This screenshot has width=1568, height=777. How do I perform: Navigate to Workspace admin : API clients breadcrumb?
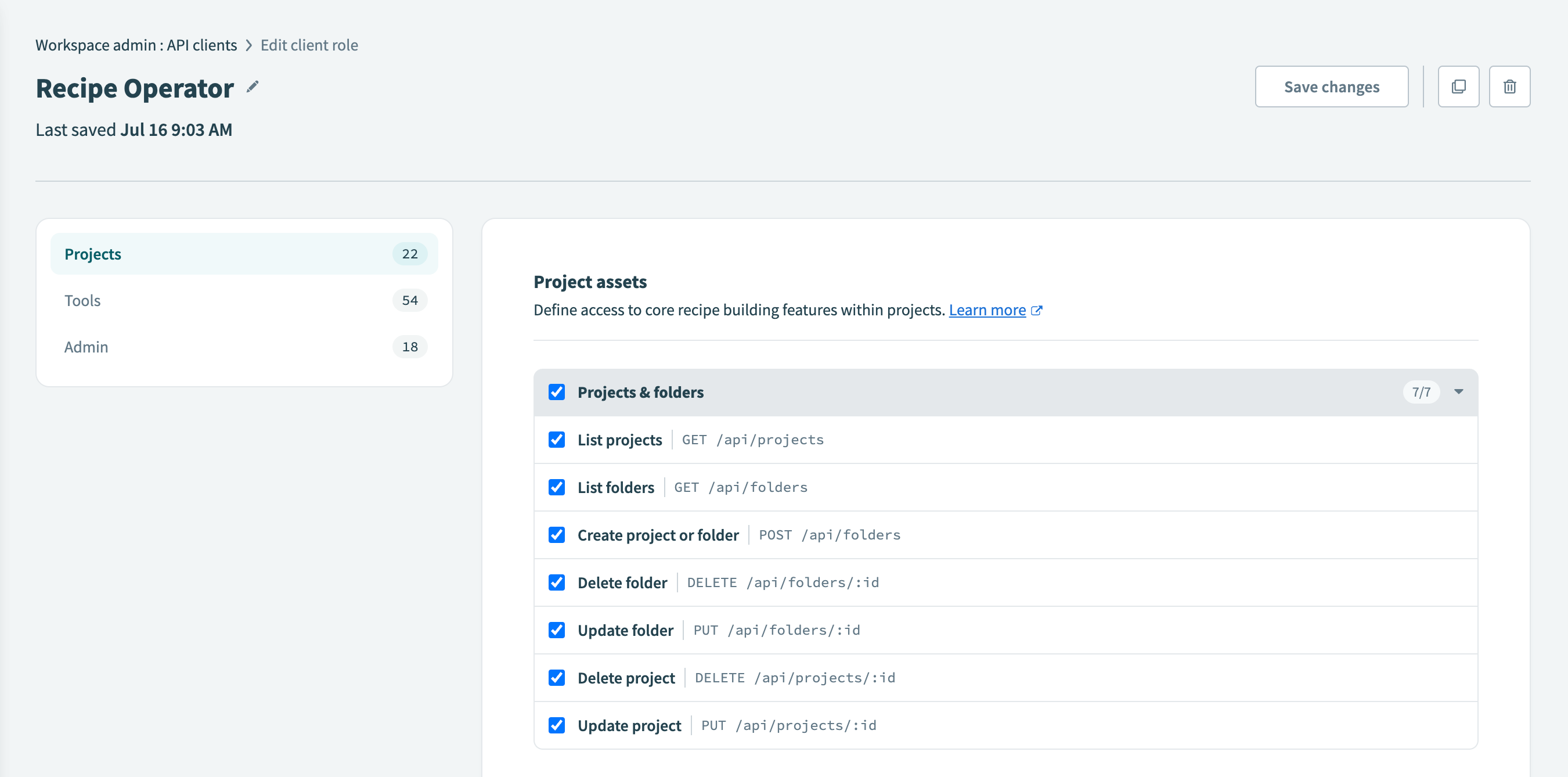(136, 45)
